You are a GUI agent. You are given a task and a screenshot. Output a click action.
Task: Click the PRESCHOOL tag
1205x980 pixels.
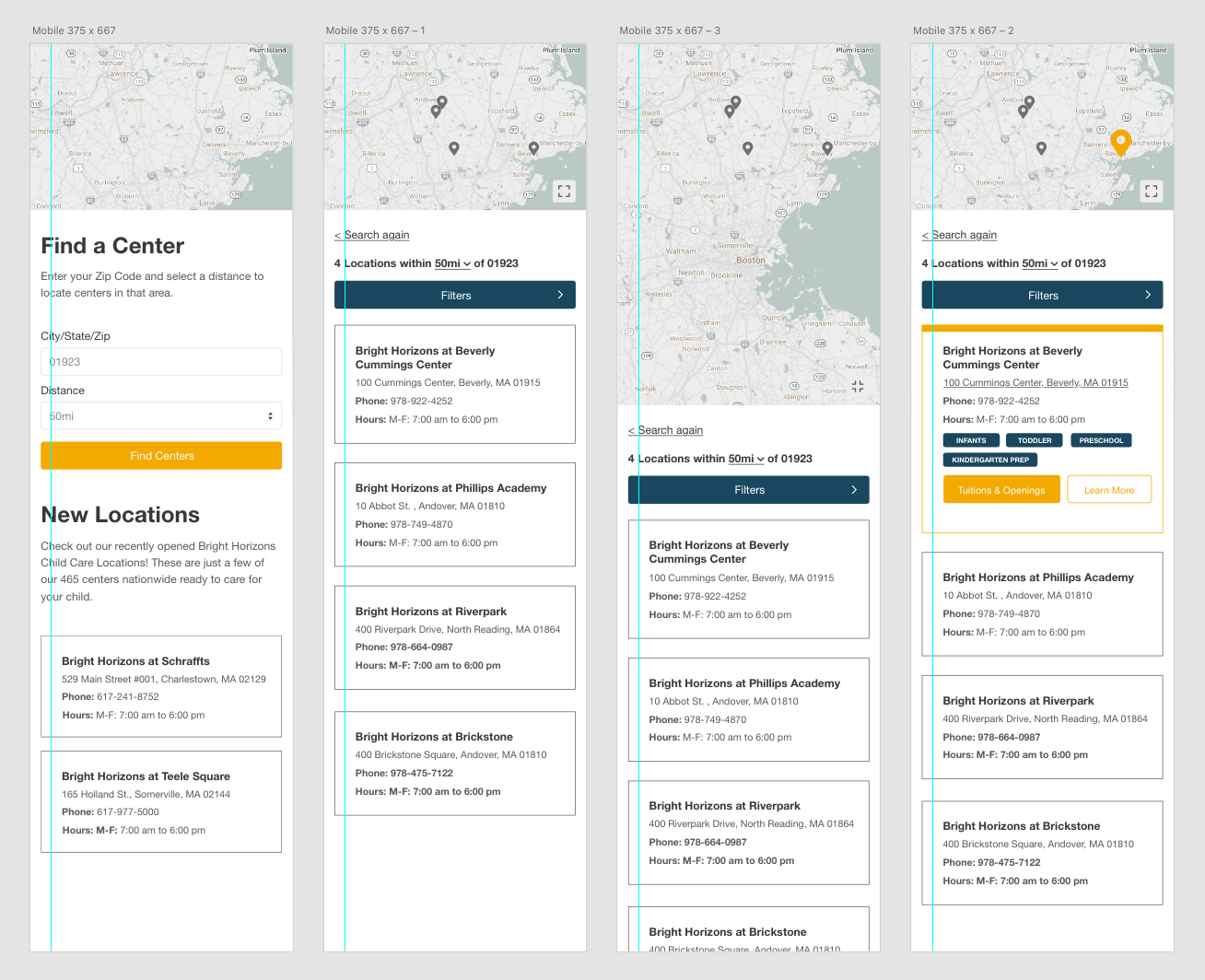pos(1101,440)
